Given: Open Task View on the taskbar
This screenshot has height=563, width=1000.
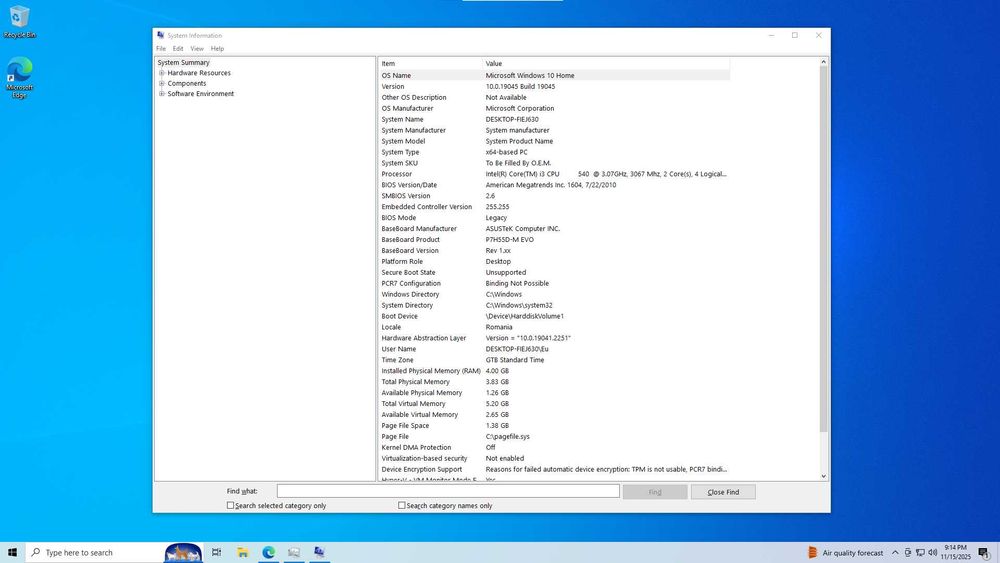Looking at the screenshot, I should 217,552.
